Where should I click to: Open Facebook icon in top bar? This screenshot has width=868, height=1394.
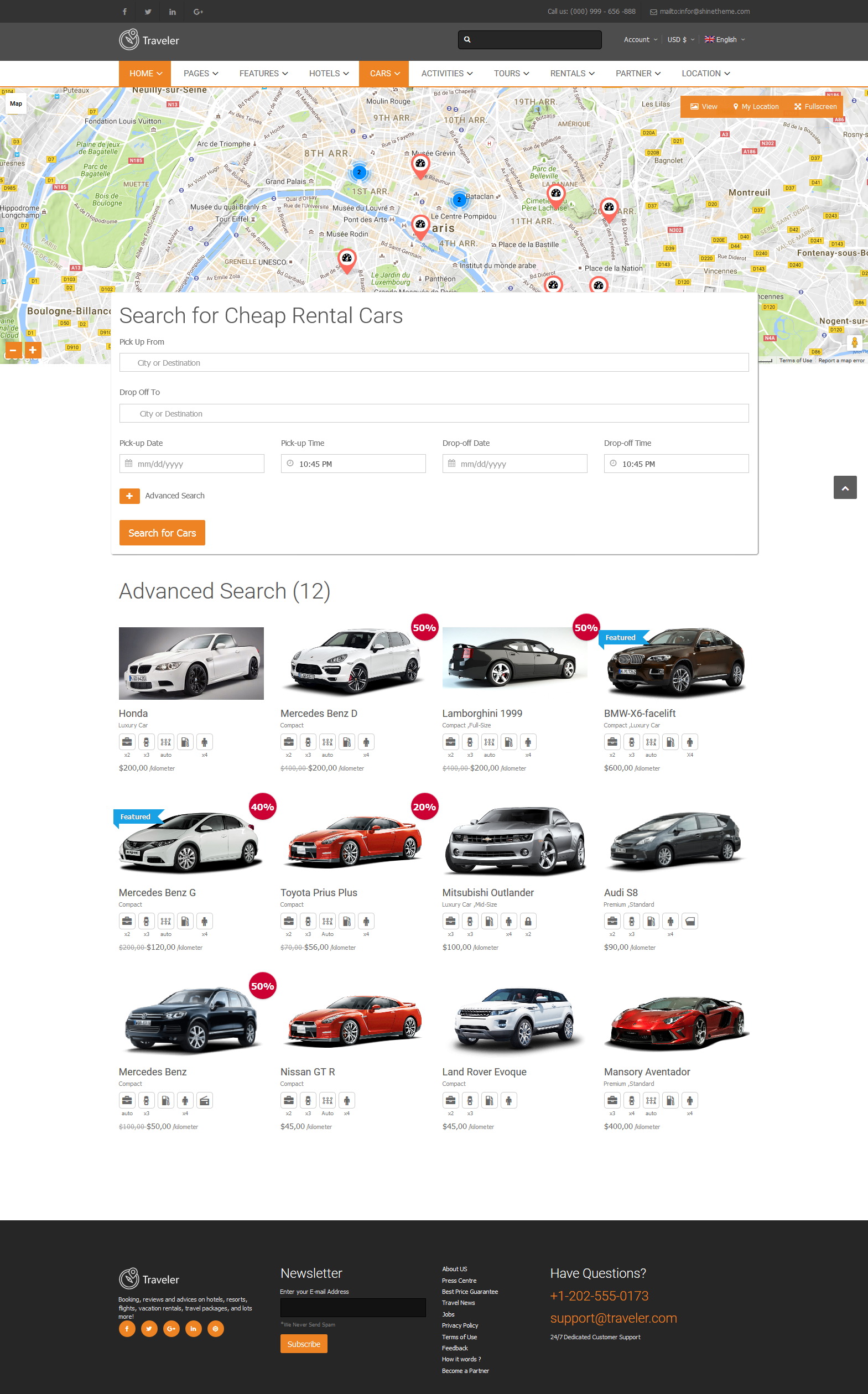124,12
